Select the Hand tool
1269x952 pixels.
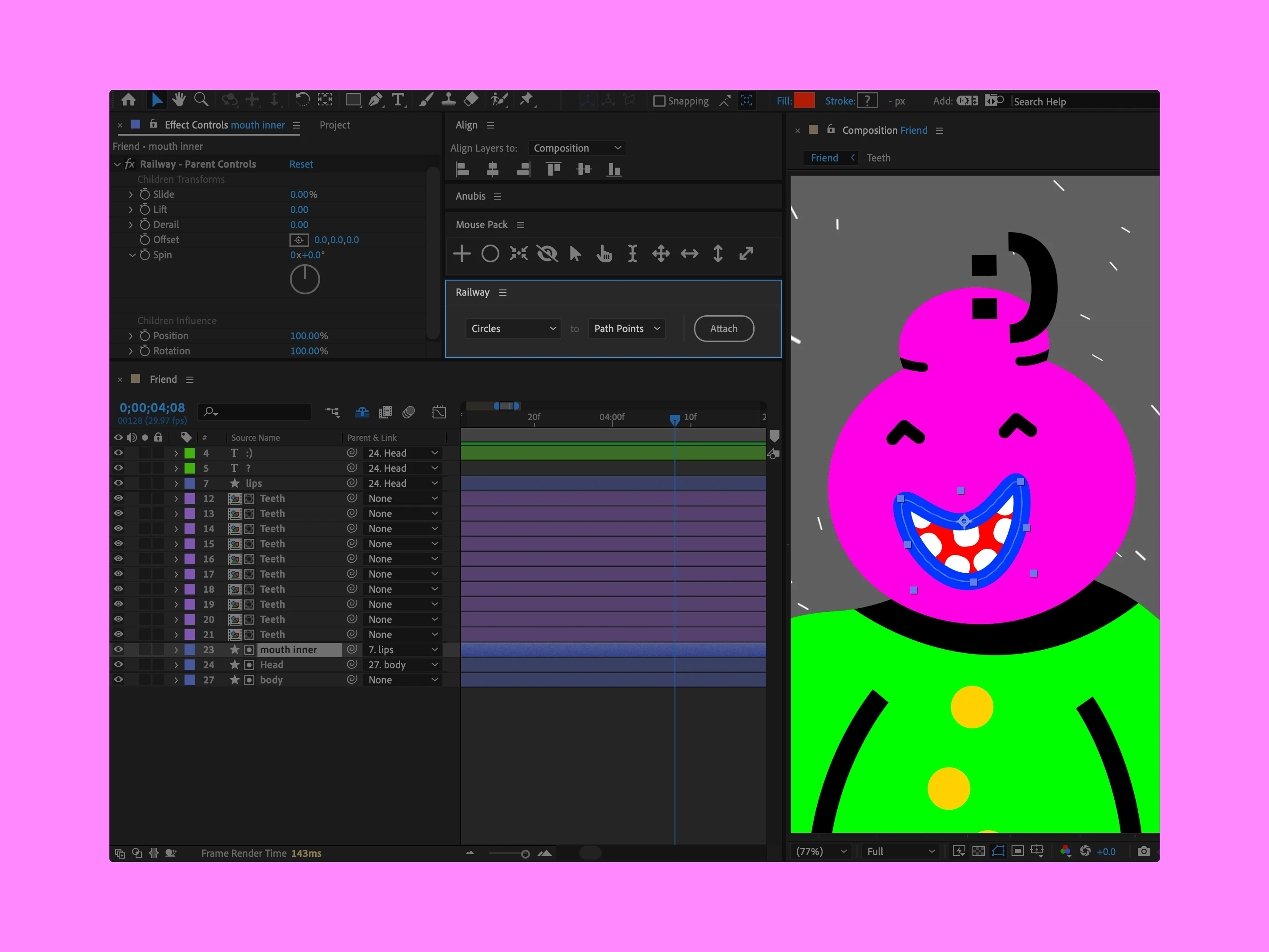tap(178, 100)
